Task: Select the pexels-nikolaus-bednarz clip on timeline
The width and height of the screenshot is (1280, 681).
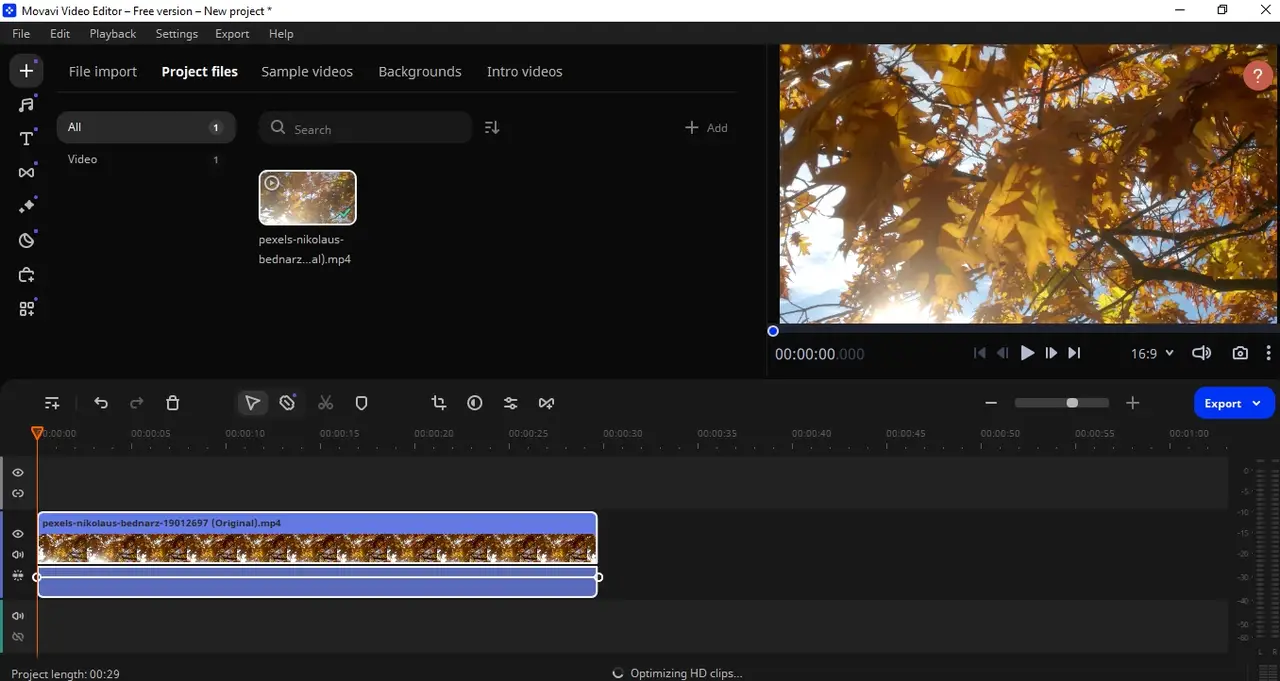Action: [317, 555]
